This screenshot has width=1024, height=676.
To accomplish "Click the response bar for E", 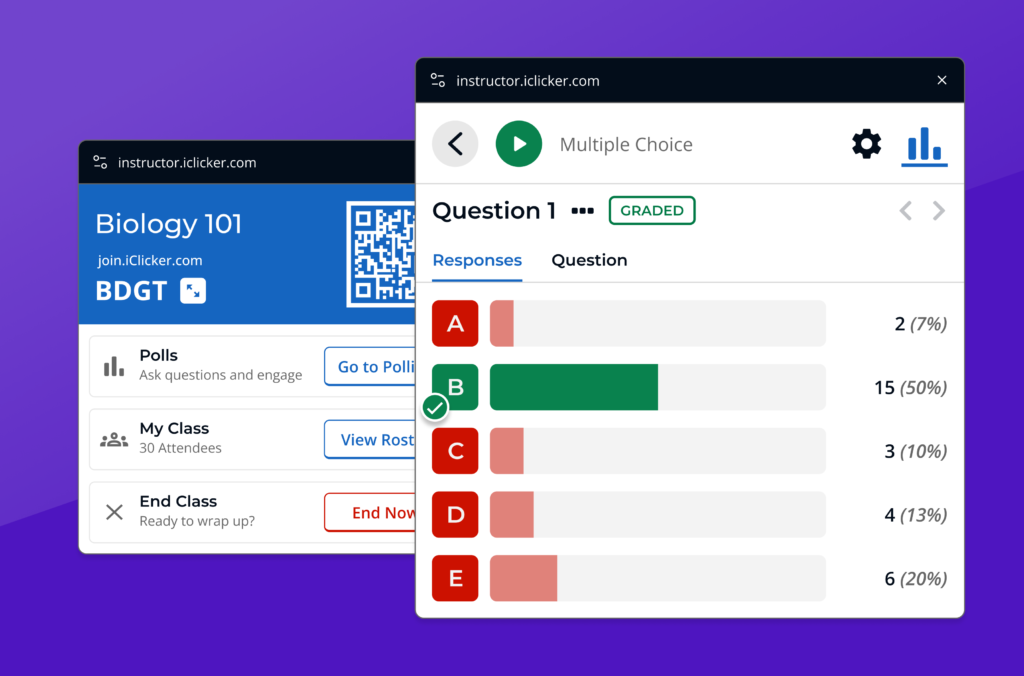I will coord(658,578).
